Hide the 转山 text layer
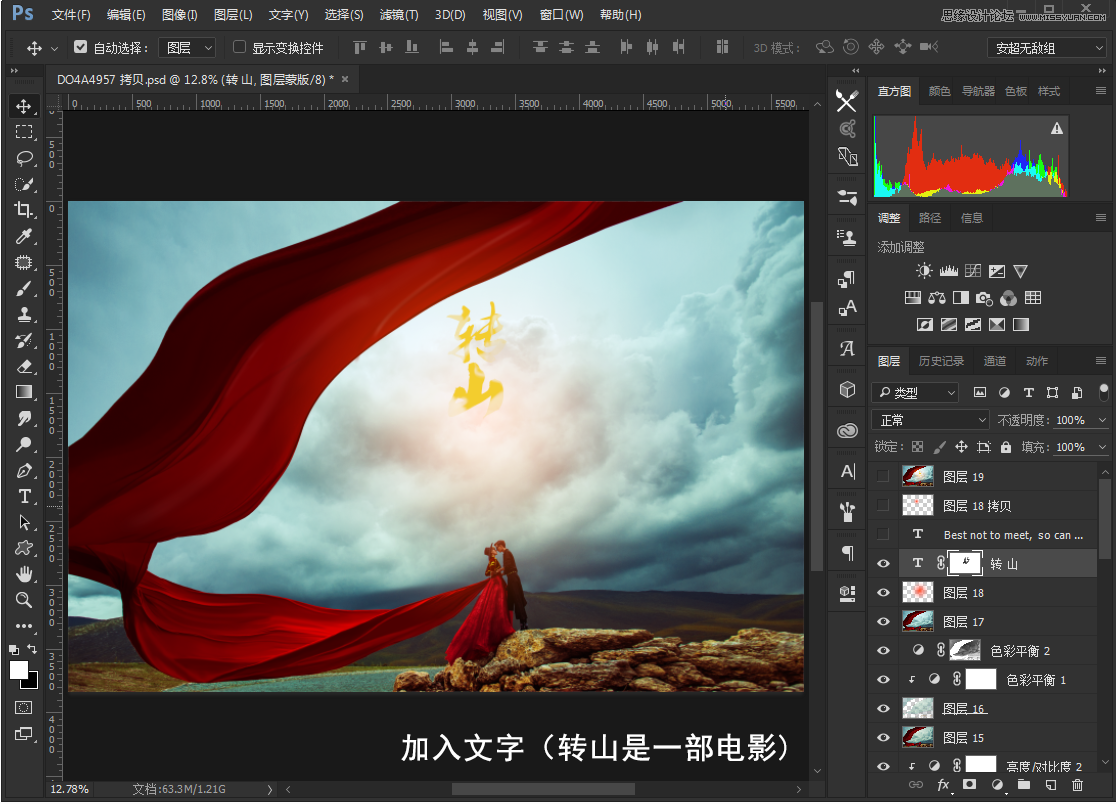The width and height of the screenshot is (1116, 804). 883,564
